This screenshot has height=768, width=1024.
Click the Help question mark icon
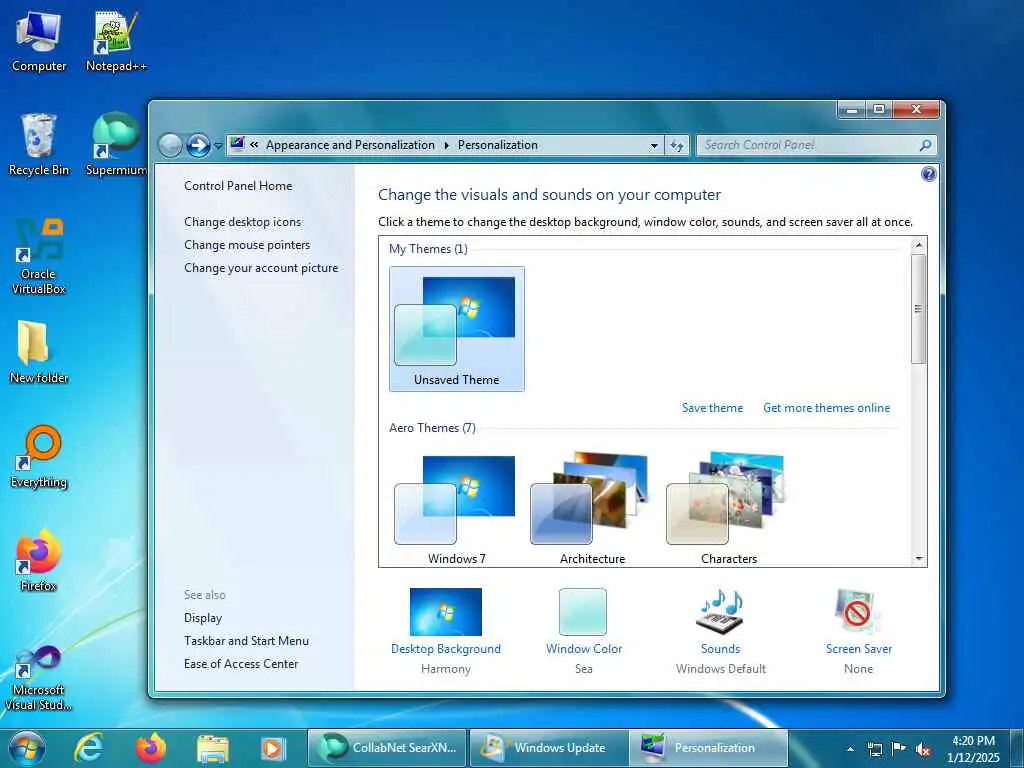[x=928, y=174]
